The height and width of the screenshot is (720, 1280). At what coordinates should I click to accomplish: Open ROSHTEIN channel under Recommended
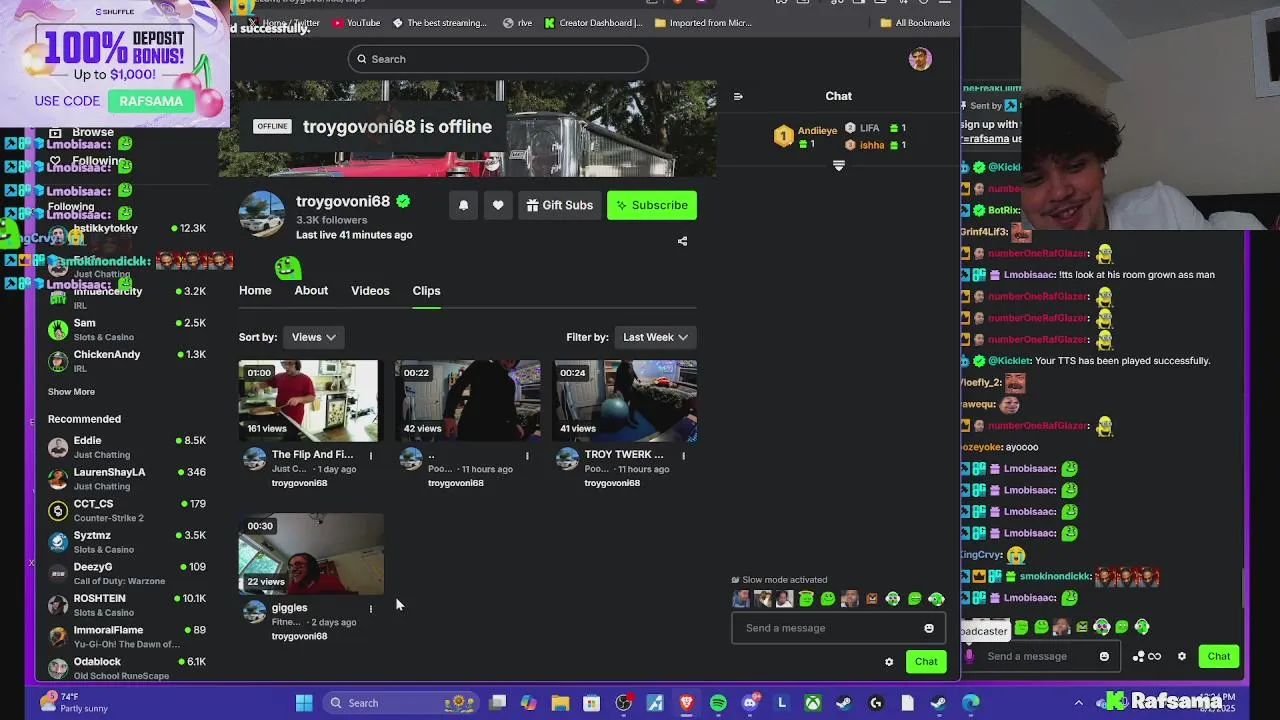coord(126,605)
